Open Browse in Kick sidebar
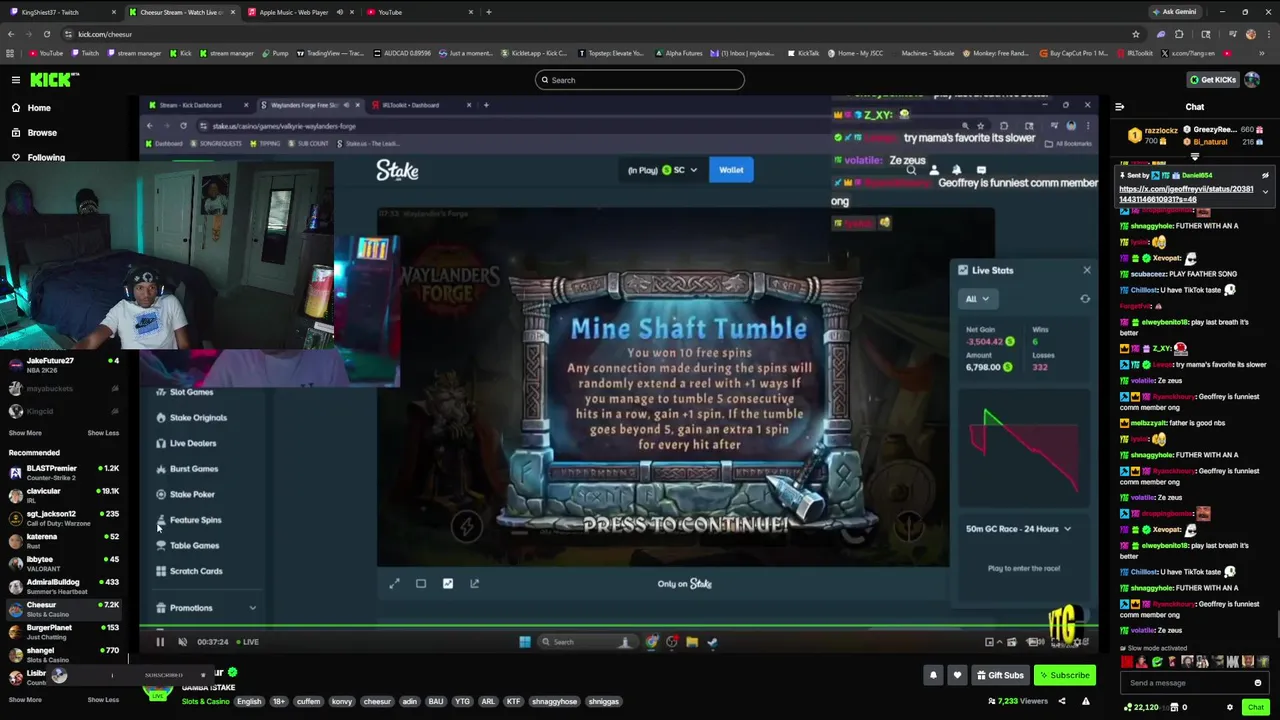This screenshot has width=1280, height=720. 42,133
